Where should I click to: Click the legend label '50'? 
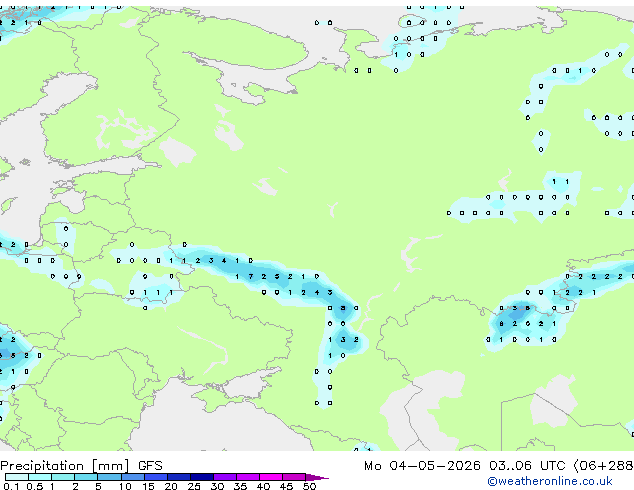(310, 486)
